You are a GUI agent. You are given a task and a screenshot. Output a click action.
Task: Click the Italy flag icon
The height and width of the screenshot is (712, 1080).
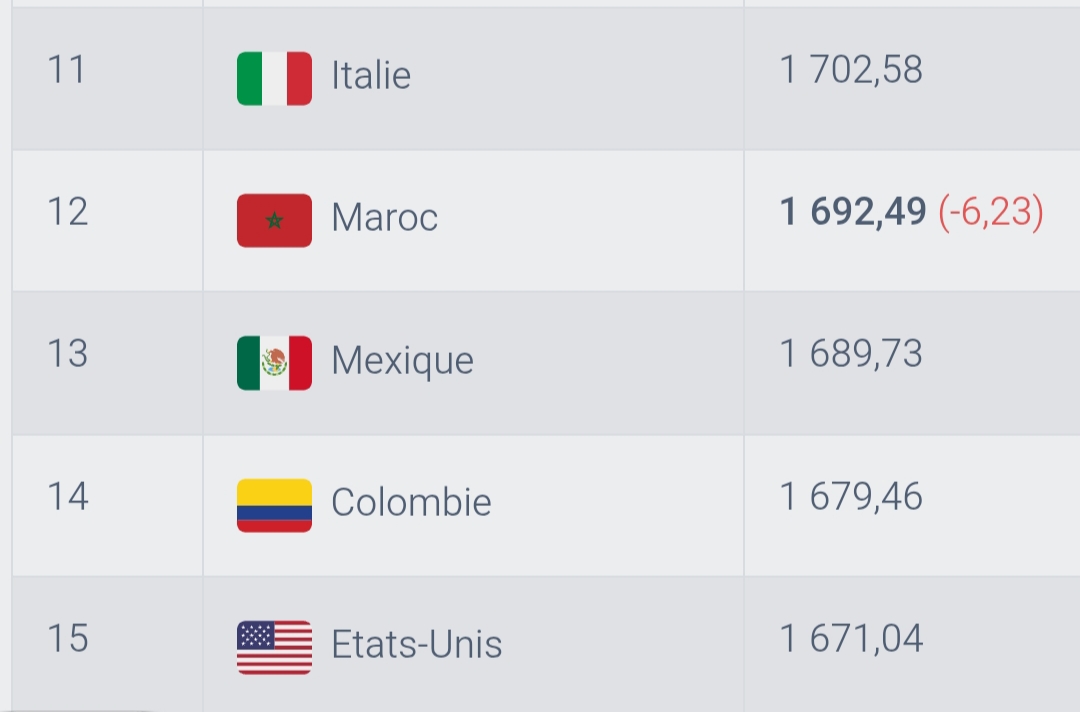tap(274, 78)
